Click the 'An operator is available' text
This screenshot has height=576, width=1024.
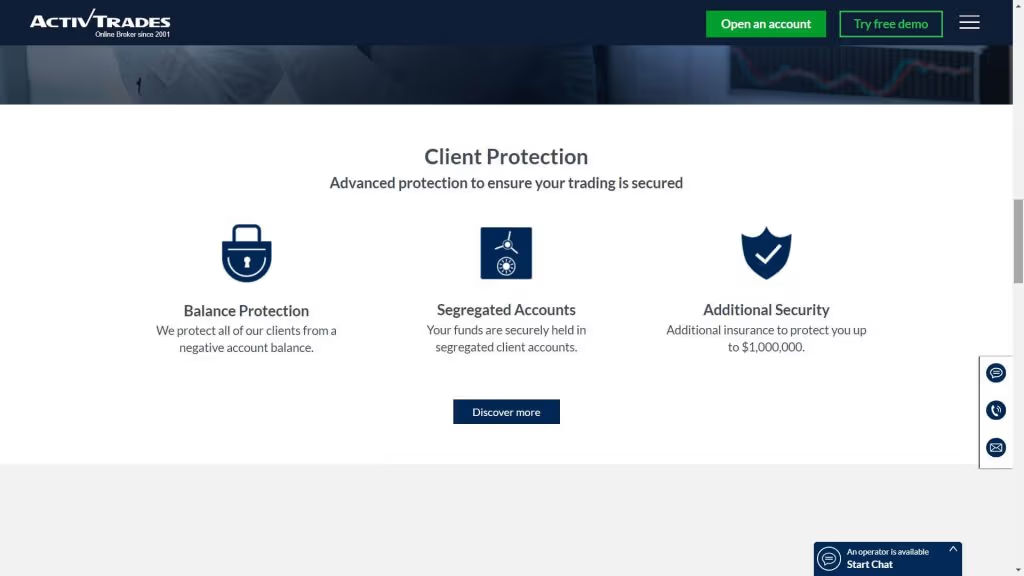(x=888, y=551)
